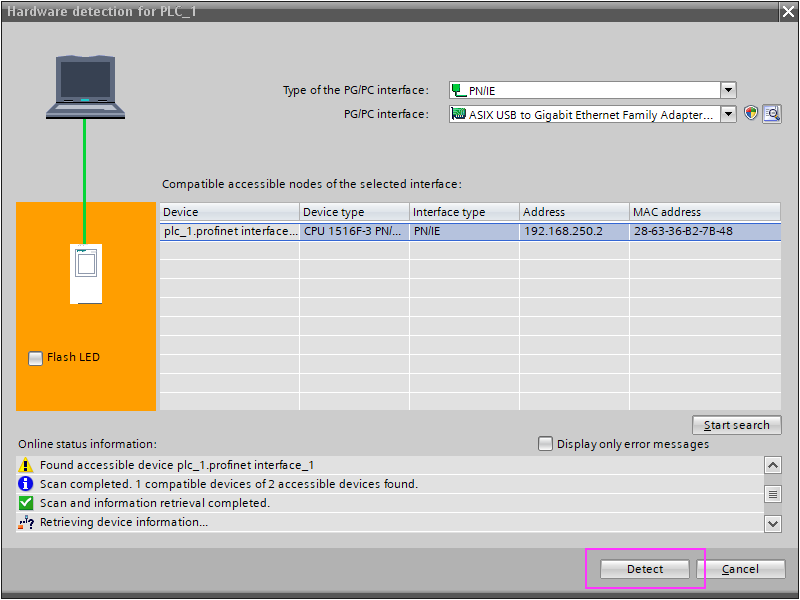Enable the Flash LED checkbox
Image resolution: width=800 pixels, height=600 pixels.
35,358
